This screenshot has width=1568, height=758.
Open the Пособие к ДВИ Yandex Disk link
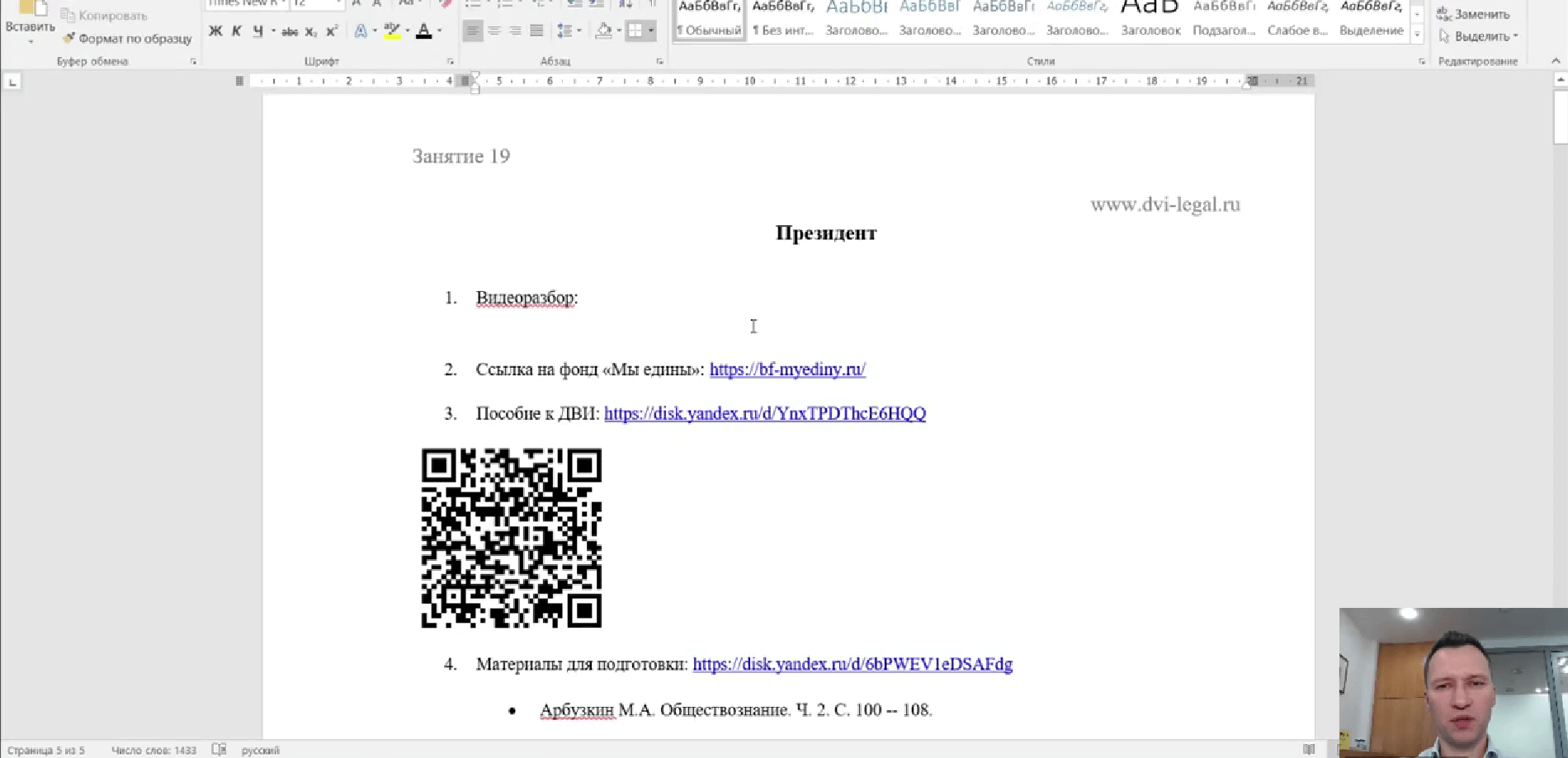click(765, 413)
